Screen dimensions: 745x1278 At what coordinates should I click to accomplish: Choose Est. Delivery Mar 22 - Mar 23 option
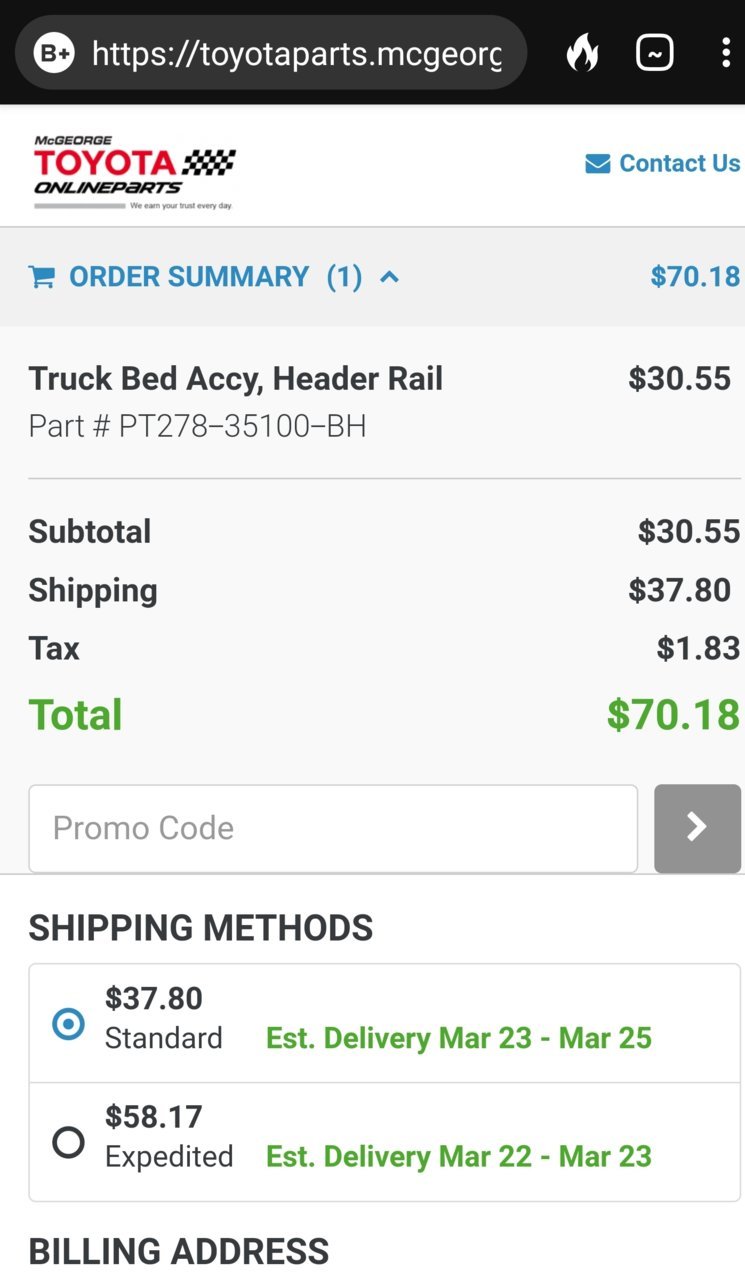click(x=459, y=1157)
